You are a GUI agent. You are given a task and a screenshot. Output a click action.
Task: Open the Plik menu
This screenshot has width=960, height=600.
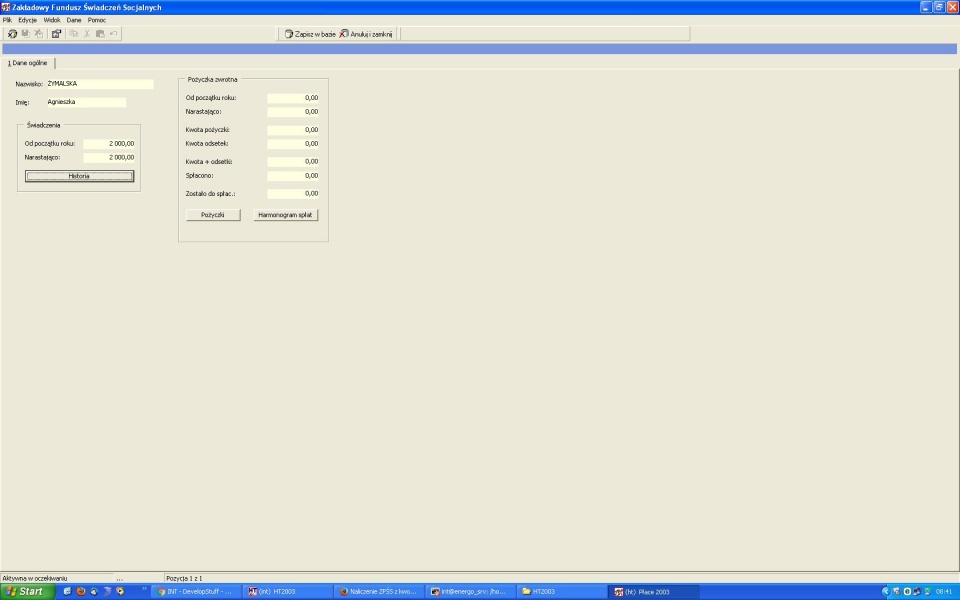pos(7,20)
